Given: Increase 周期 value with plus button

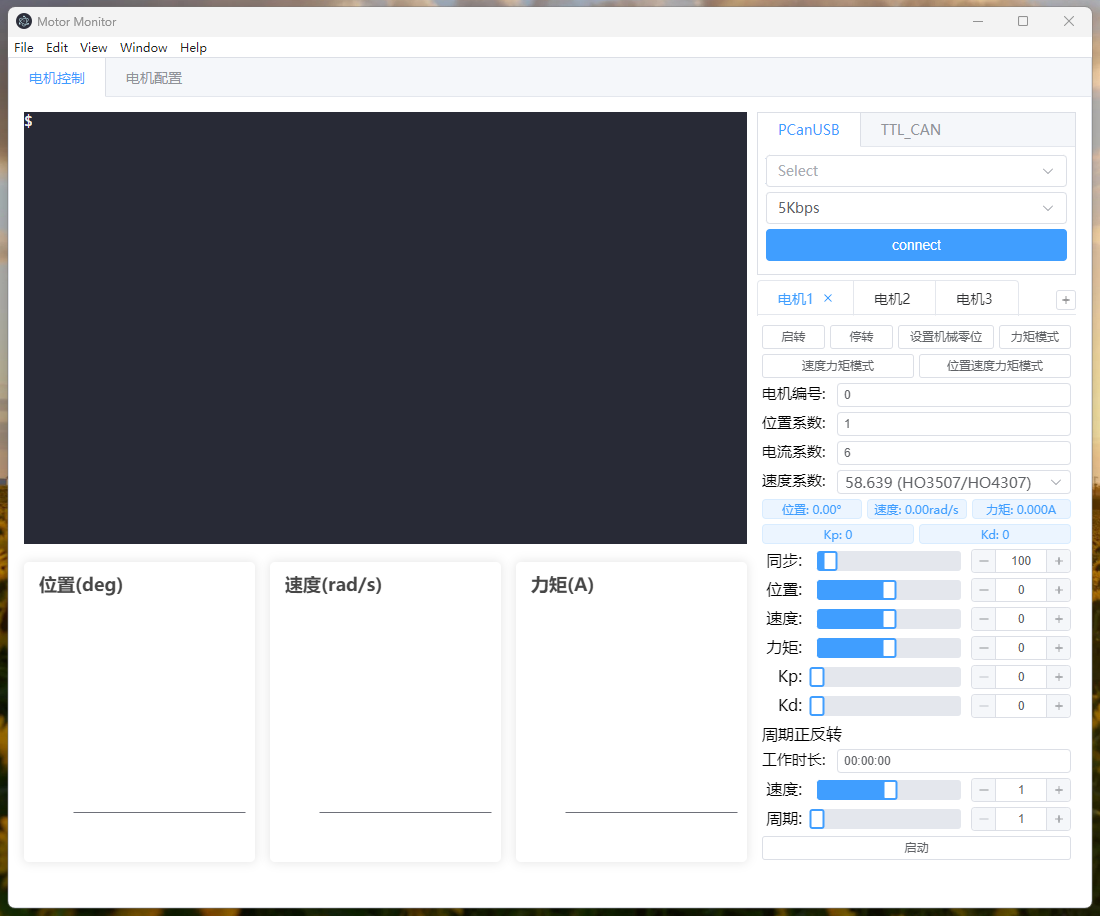Looking at the screenshot, I should [x=1058, y=819].
